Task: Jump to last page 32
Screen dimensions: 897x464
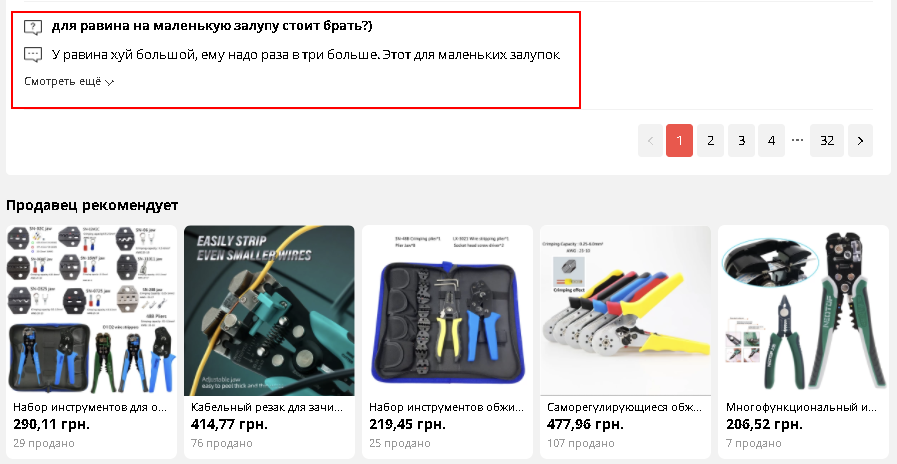Action: pyautogui.click(x=827, y=141)
